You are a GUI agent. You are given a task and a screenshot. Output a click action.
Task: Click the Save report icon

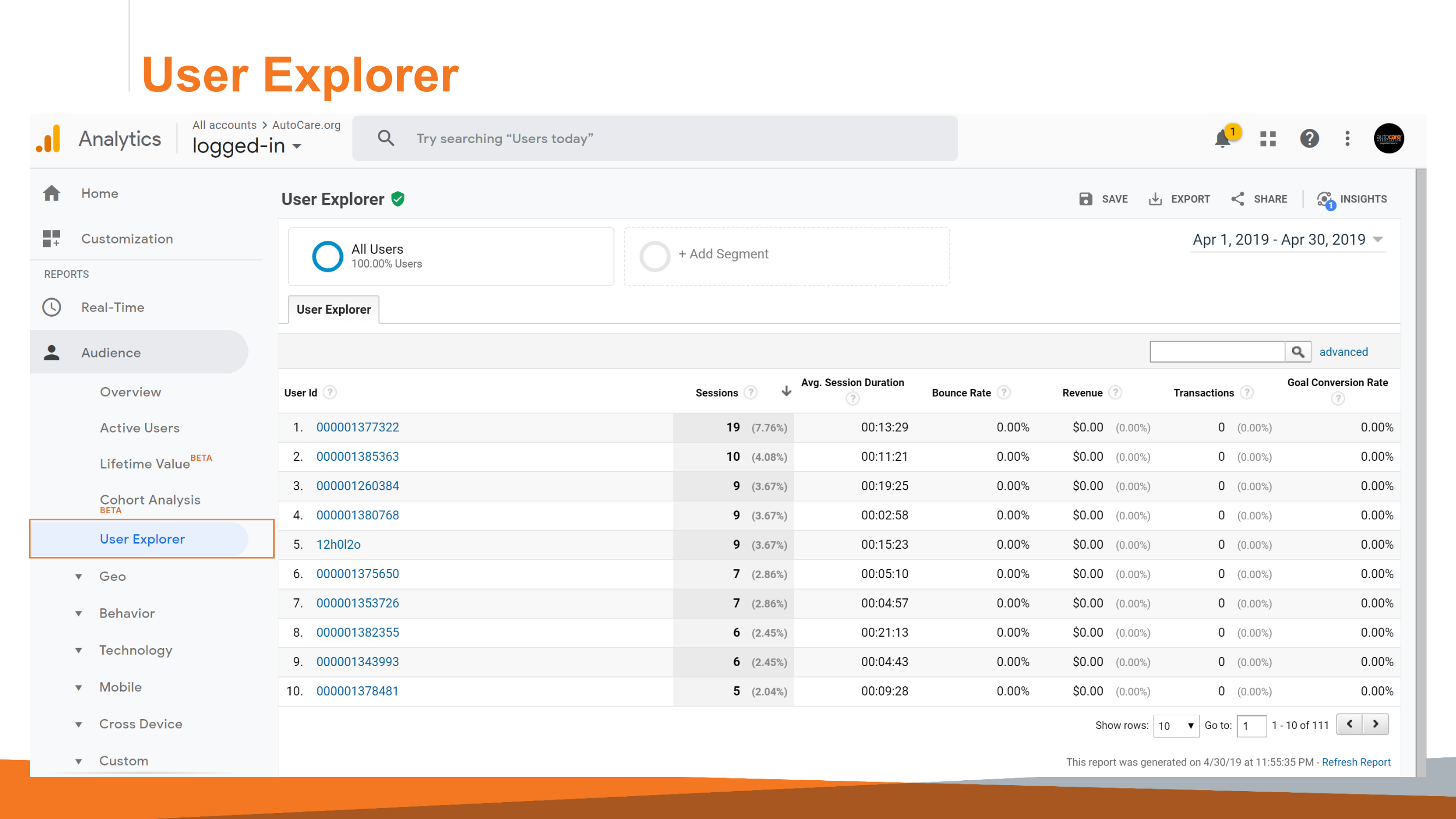click(x=1086, y=199)
